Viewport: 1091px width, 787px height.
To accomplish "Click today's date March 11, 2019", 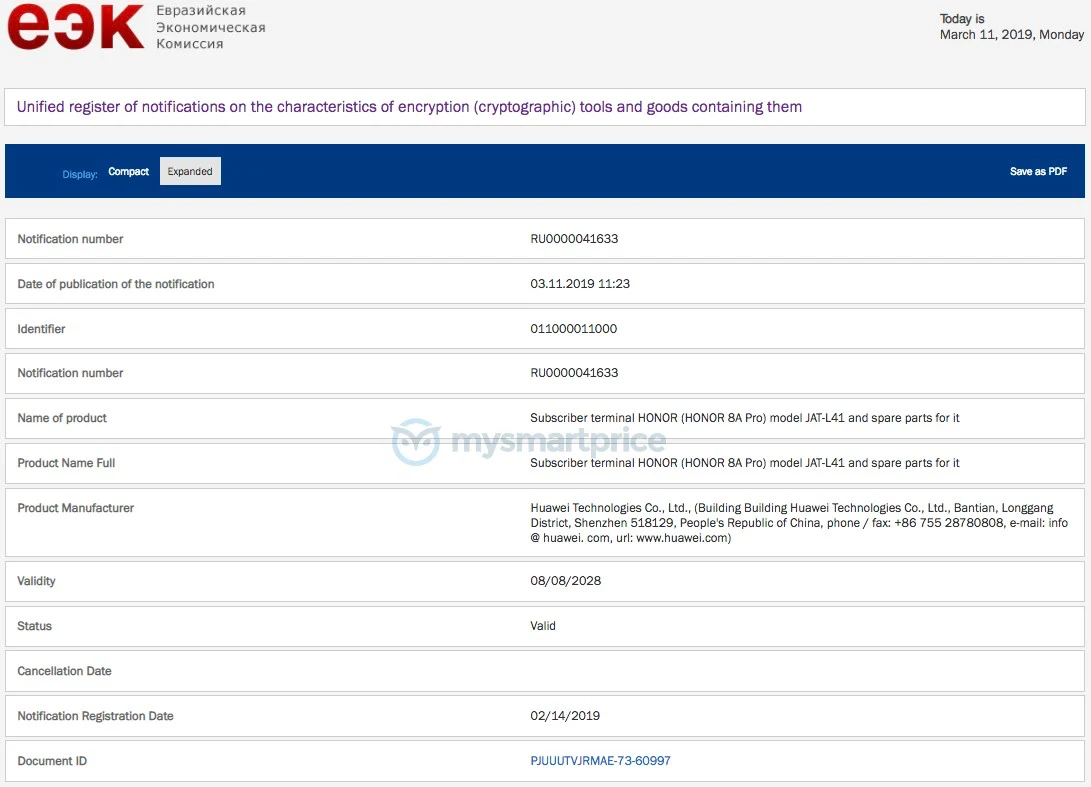I will click(x=1011, y=34).
